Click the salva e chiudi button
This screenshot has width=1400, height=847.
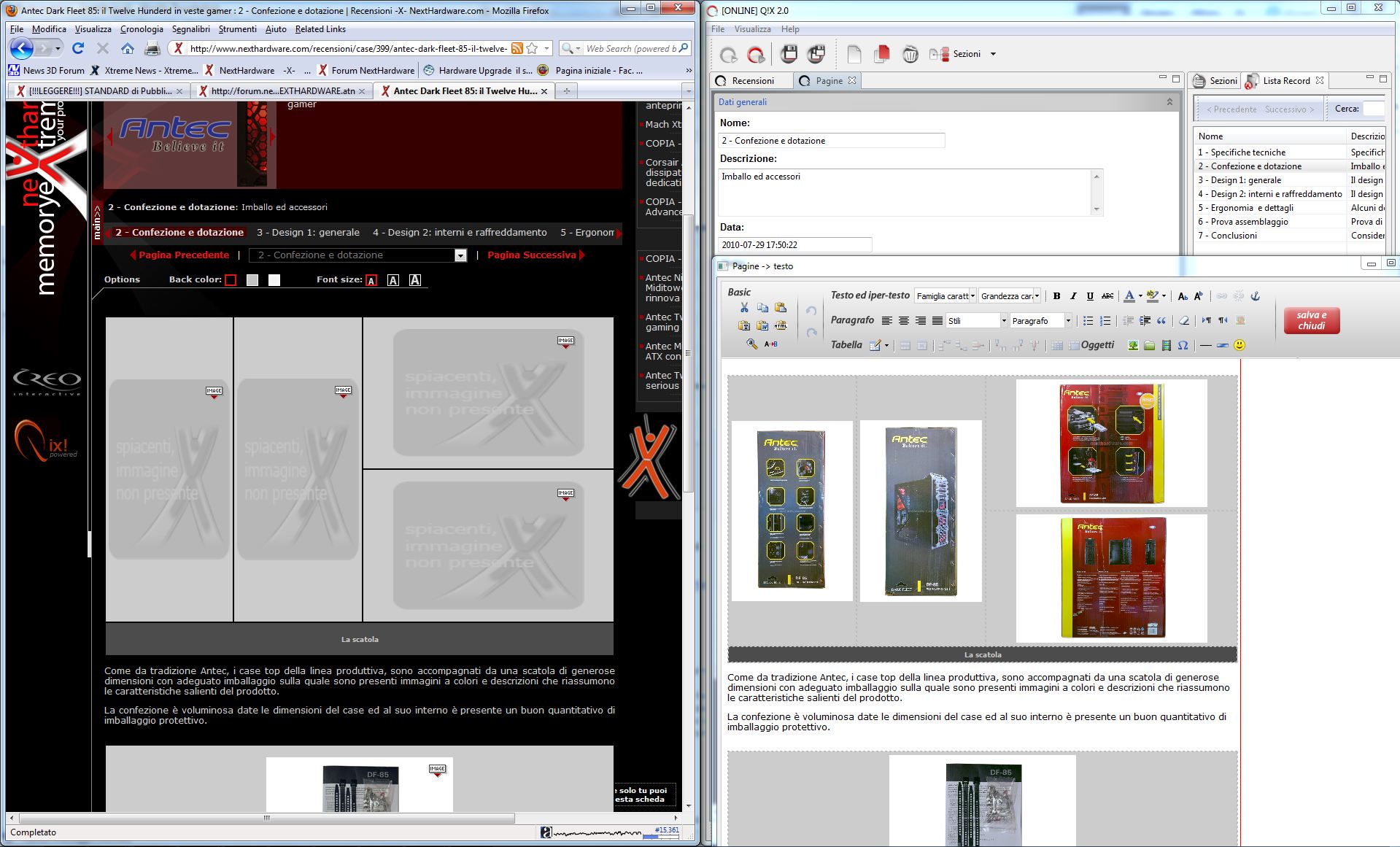point(1312,320)
